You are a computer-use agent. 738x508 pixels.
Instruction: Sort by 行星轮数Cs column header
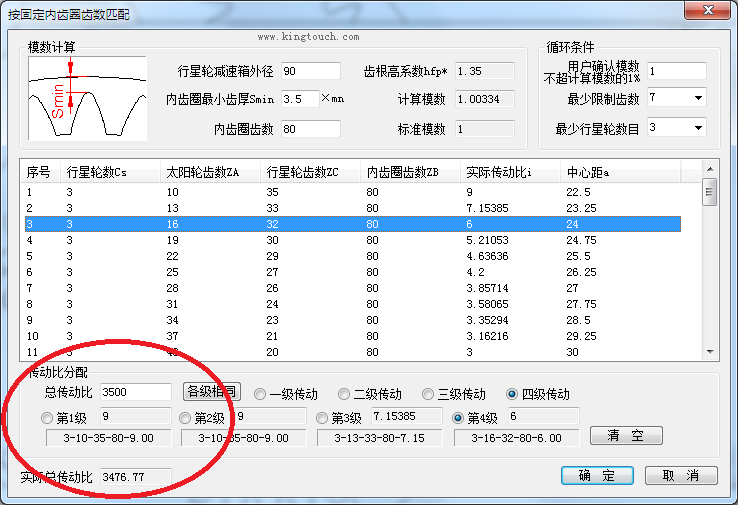pyautogui.click(x=110, y=172)
